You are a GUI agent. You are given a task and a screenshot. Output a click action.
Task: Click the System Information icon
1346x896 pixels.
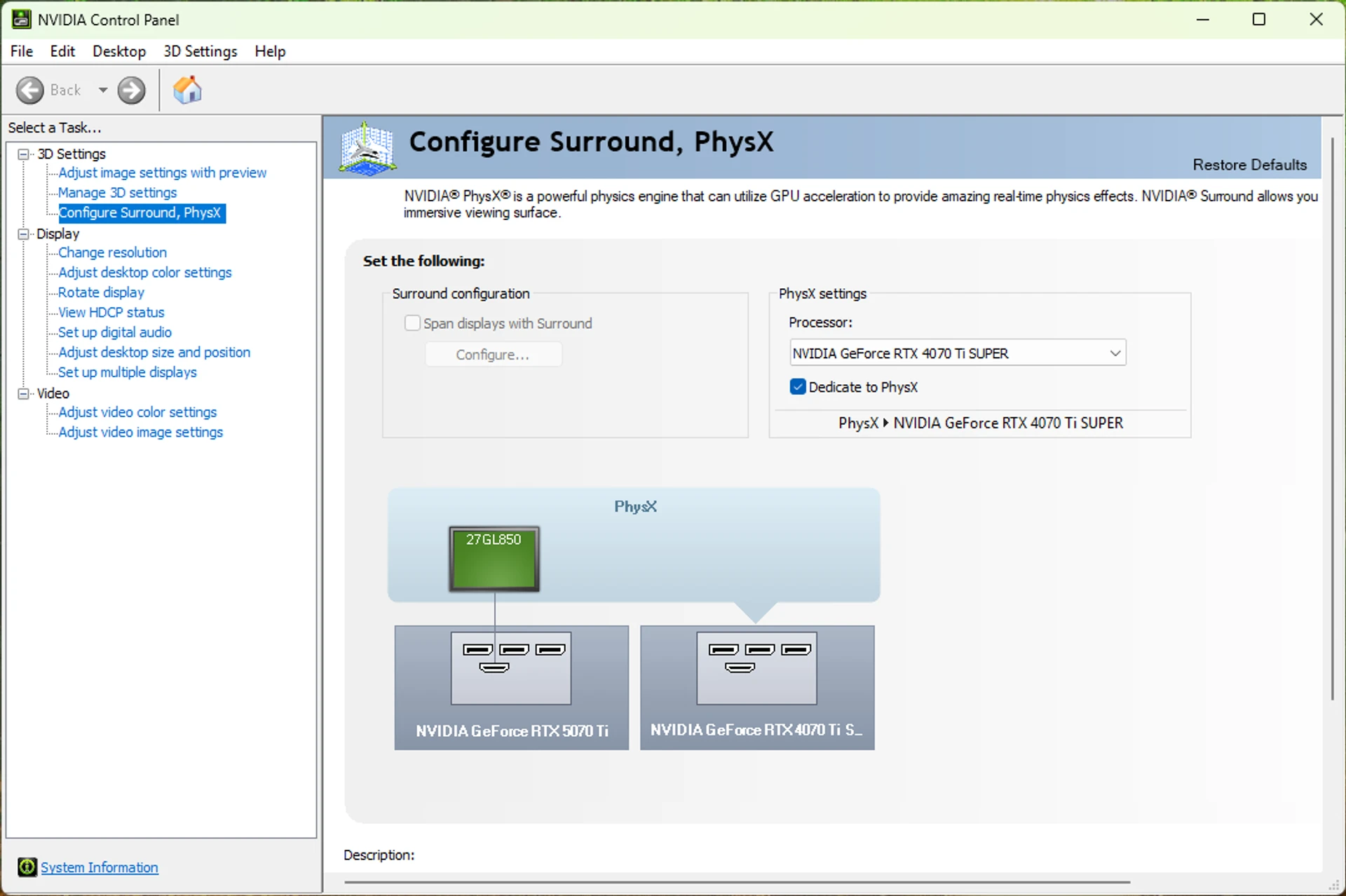[x=27, y=867]
